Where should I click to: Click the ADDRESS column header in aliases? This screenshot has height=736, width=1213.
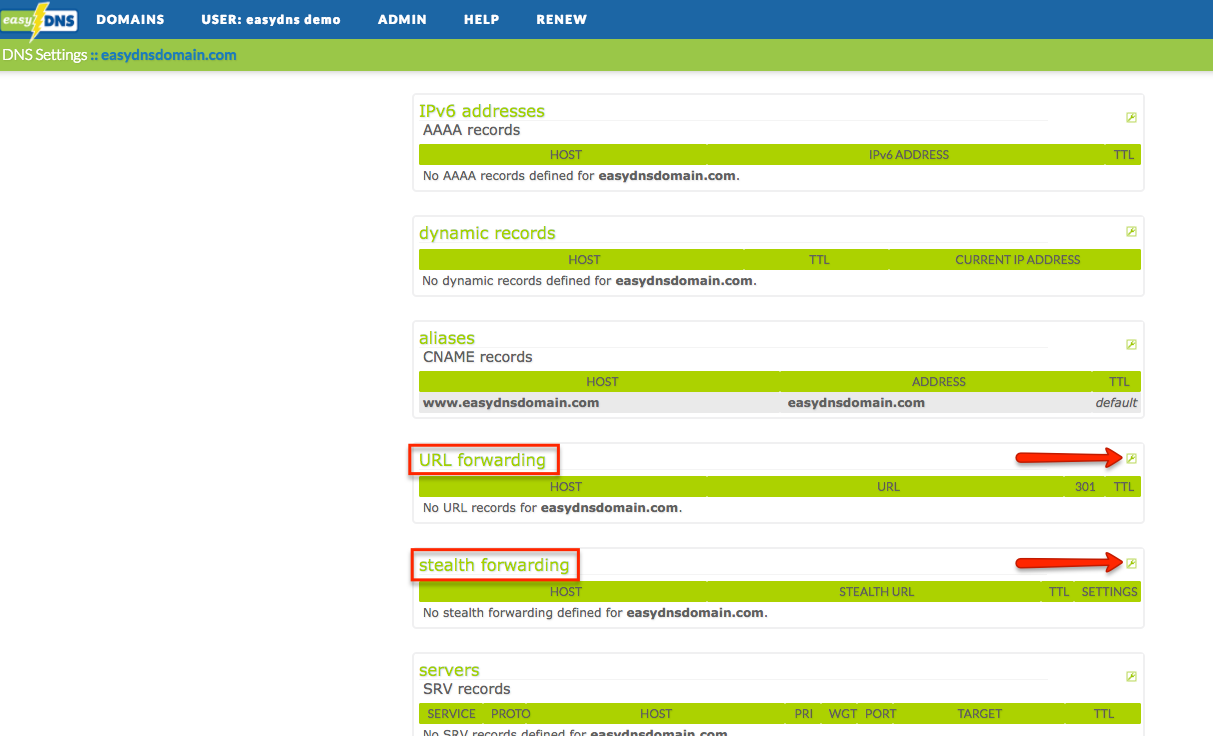pos(938,382)
